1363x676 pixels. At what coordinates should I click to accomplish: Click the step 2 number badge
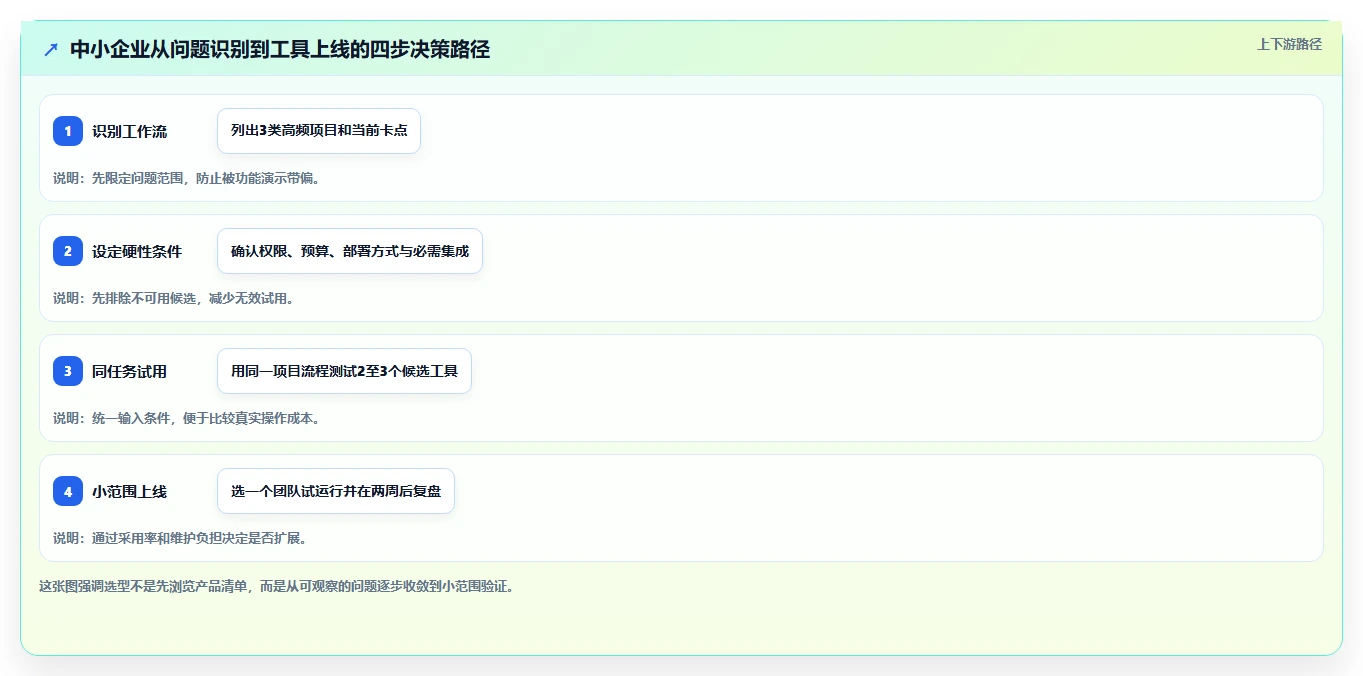[68, 251]
